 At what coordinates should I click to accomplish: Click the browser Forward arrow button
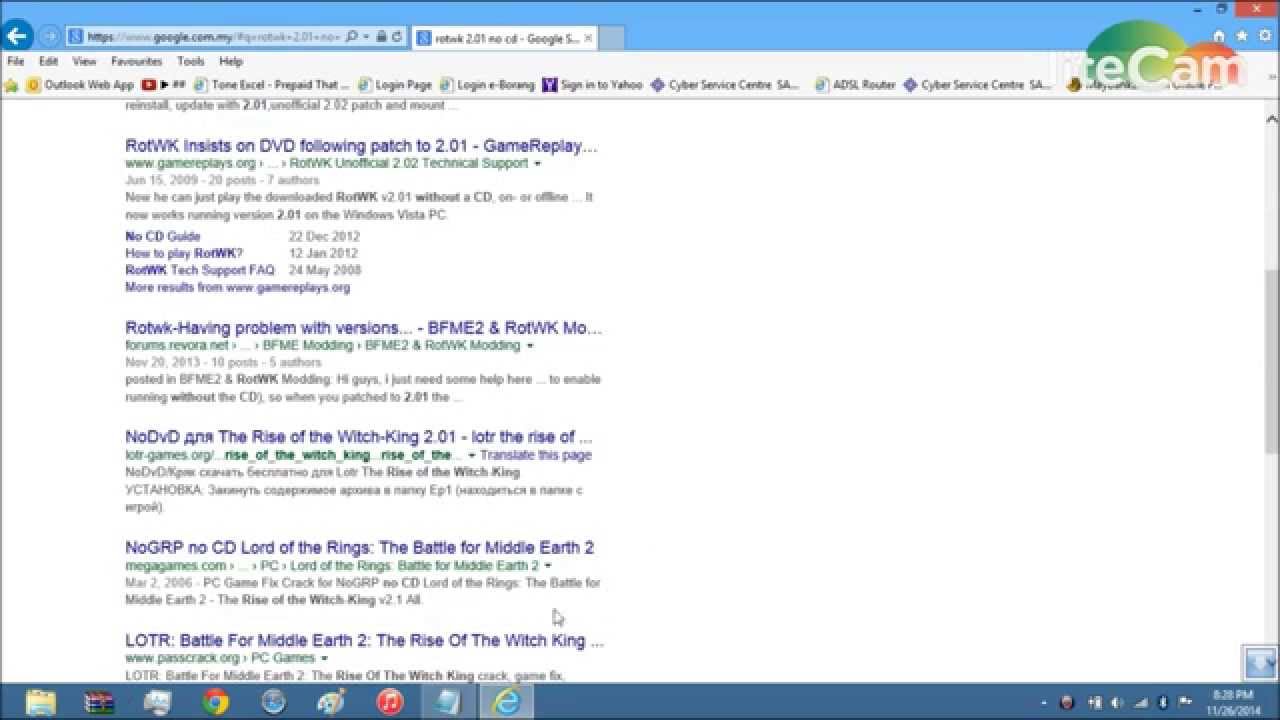click(48, 37)
